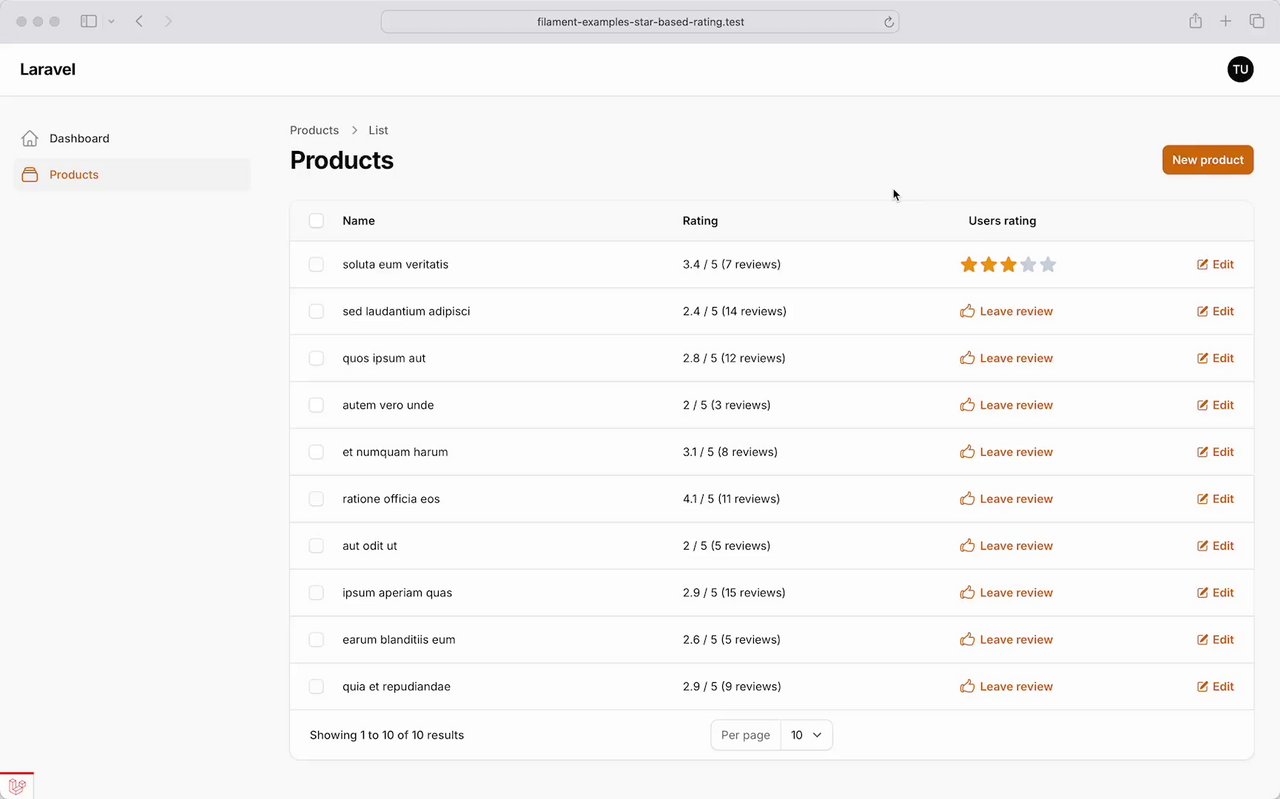Open the browser share icon

click(1195, 21)
